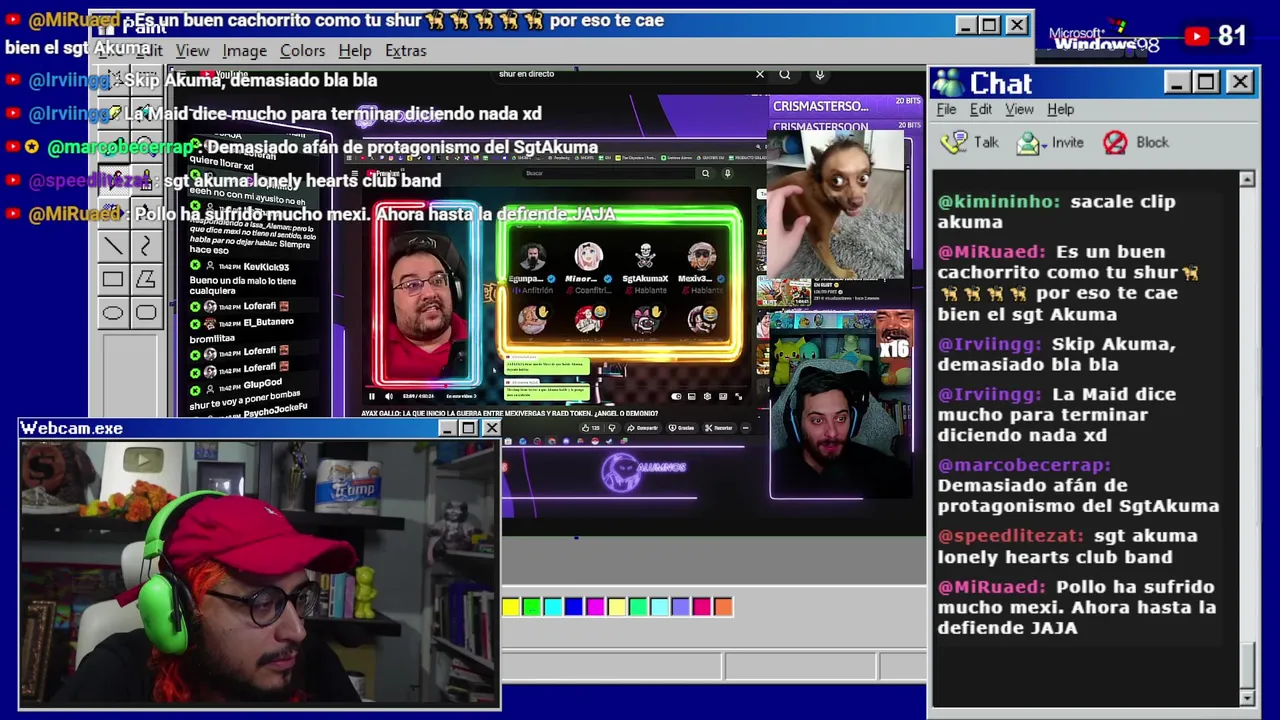Screen dimensions: 1280x720
Task: Click the like thumbs-up button under video
Action: (588, 428)
